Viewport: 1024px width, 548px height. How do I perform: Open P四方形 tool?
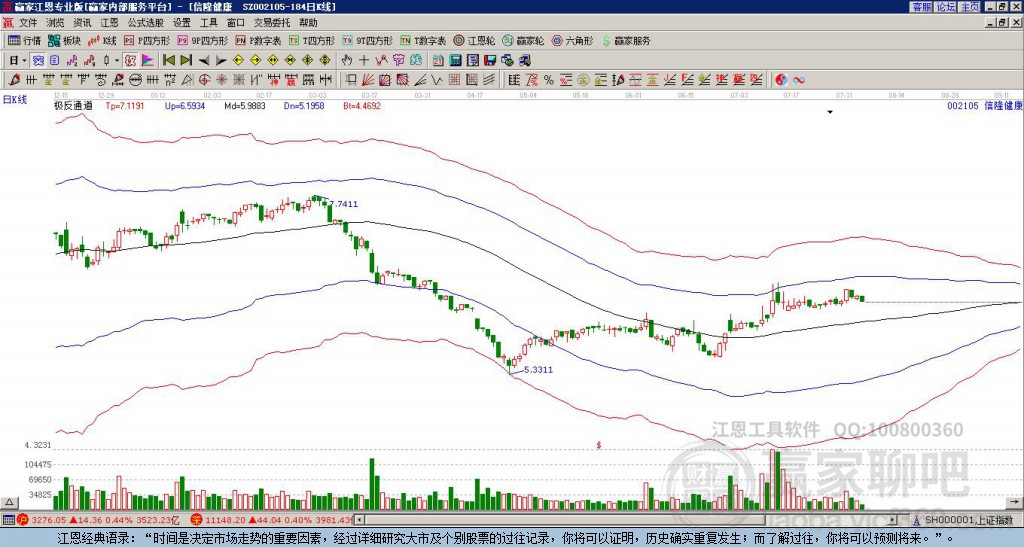point(146,40)
